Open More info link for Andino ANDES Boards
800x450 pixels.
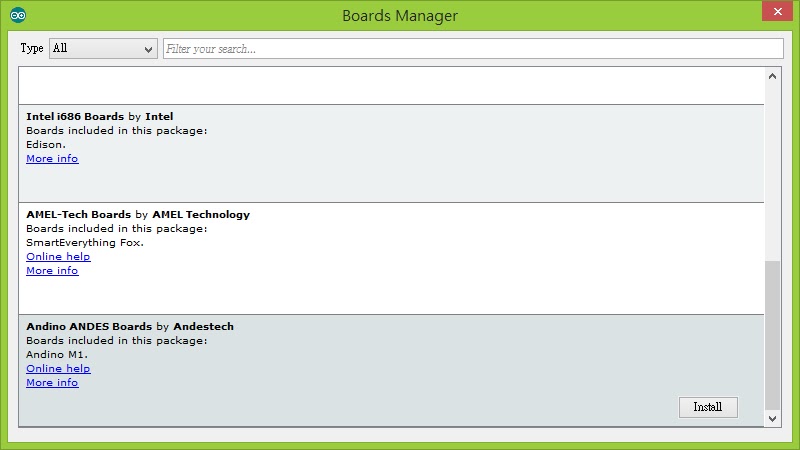52,383
